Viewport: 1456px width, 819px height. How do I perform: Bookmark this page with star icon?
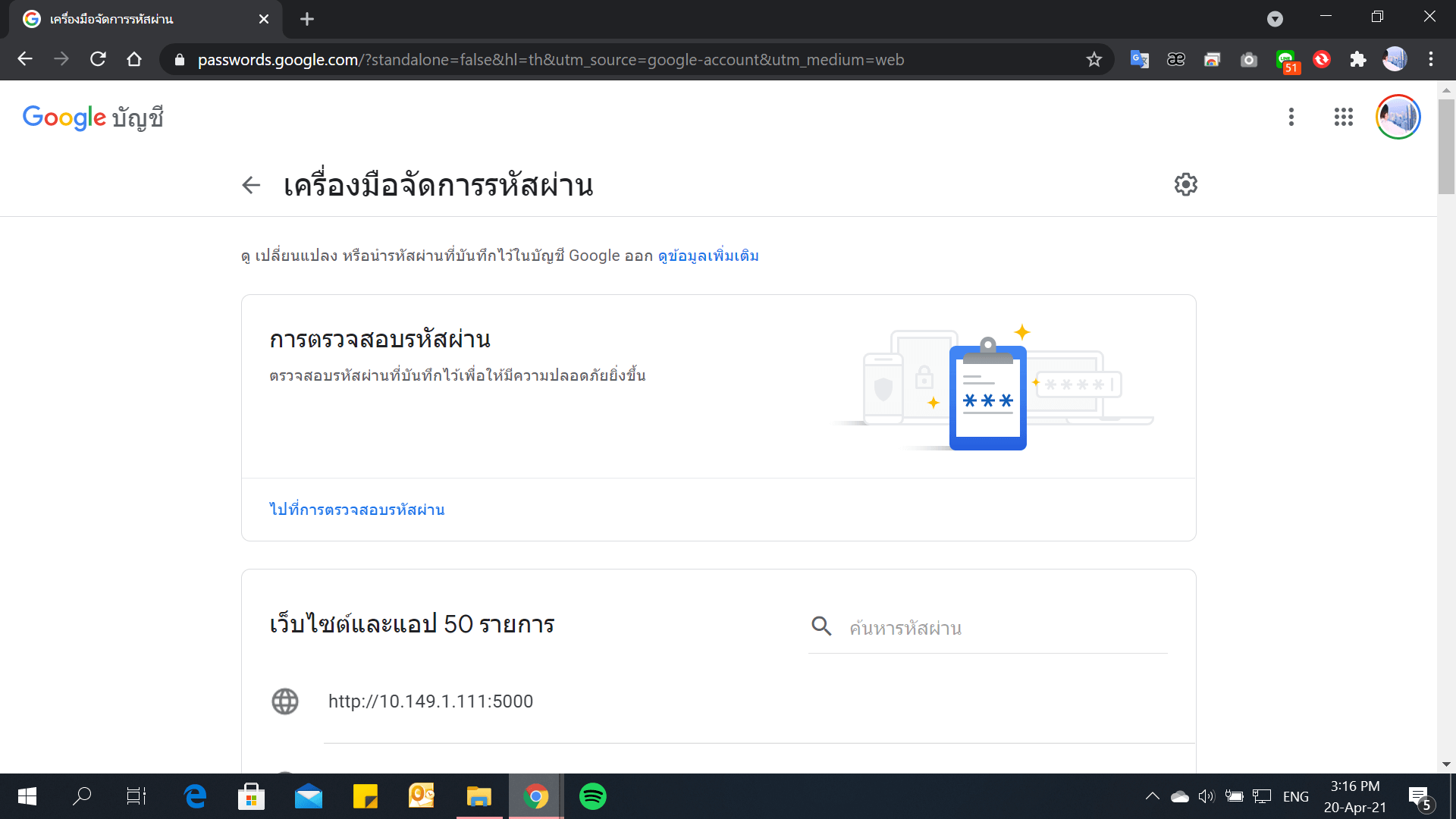pyautogui.click(x=1094, y=59)
